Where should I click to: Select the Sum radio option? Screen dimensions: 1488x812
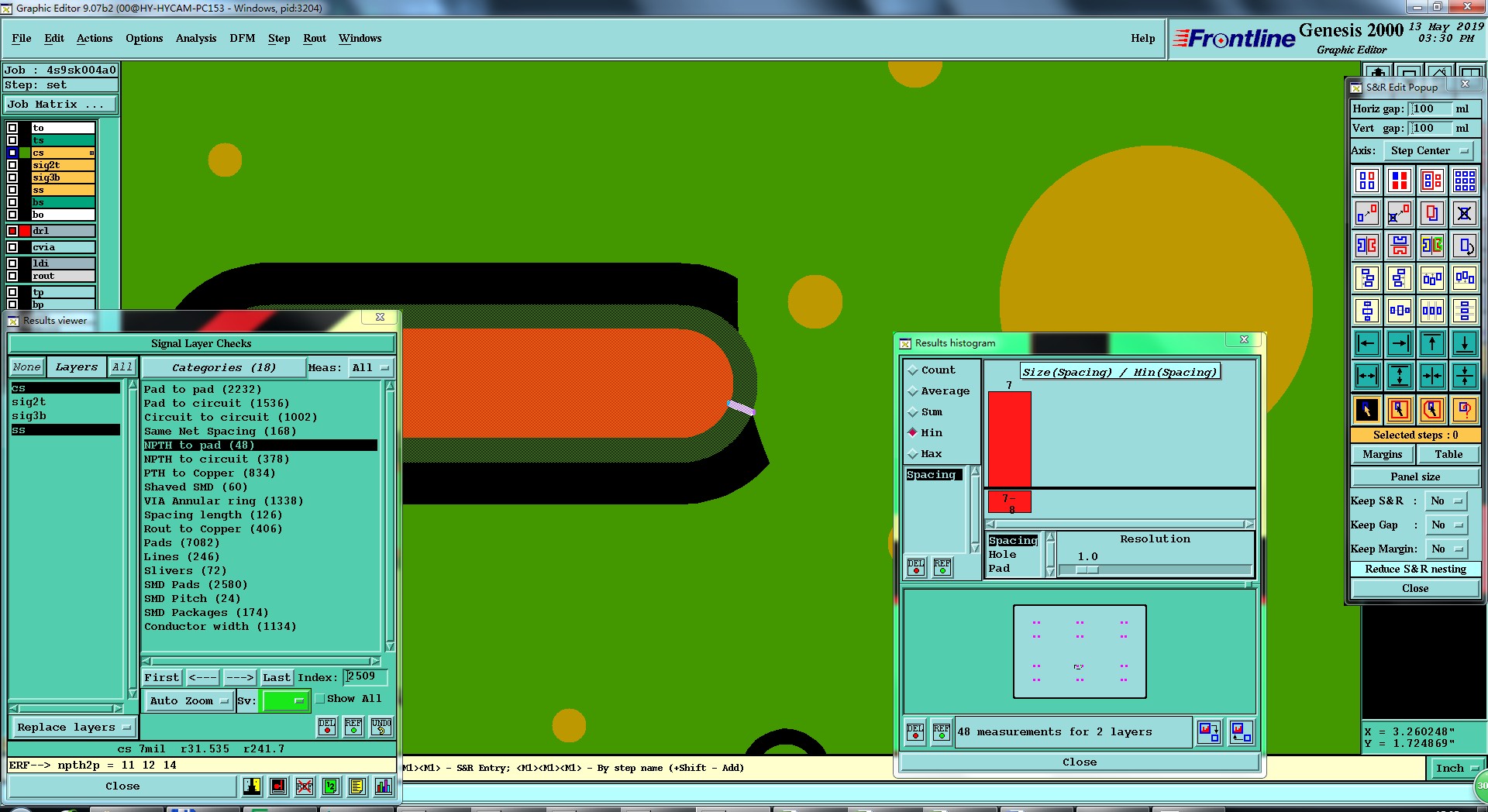tap(913, 412)
